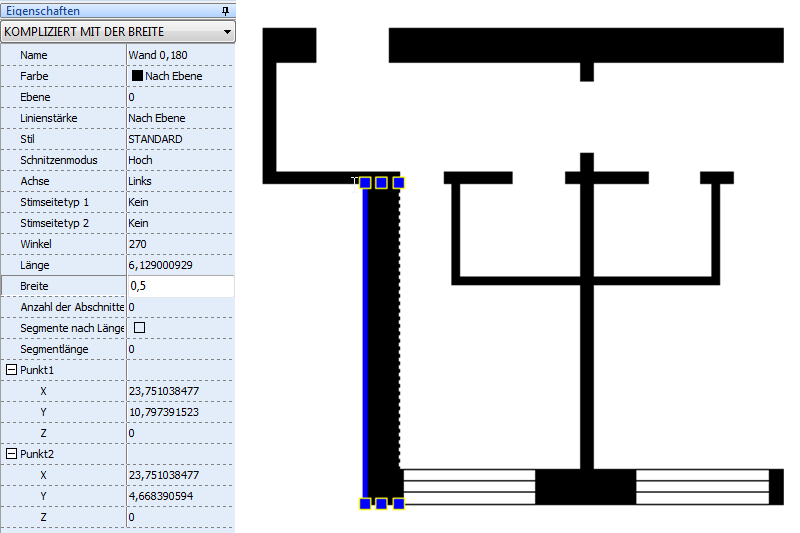Click the Länge value 6,129000929
This screenshot has height=533, width=800.
coord(164,265)
